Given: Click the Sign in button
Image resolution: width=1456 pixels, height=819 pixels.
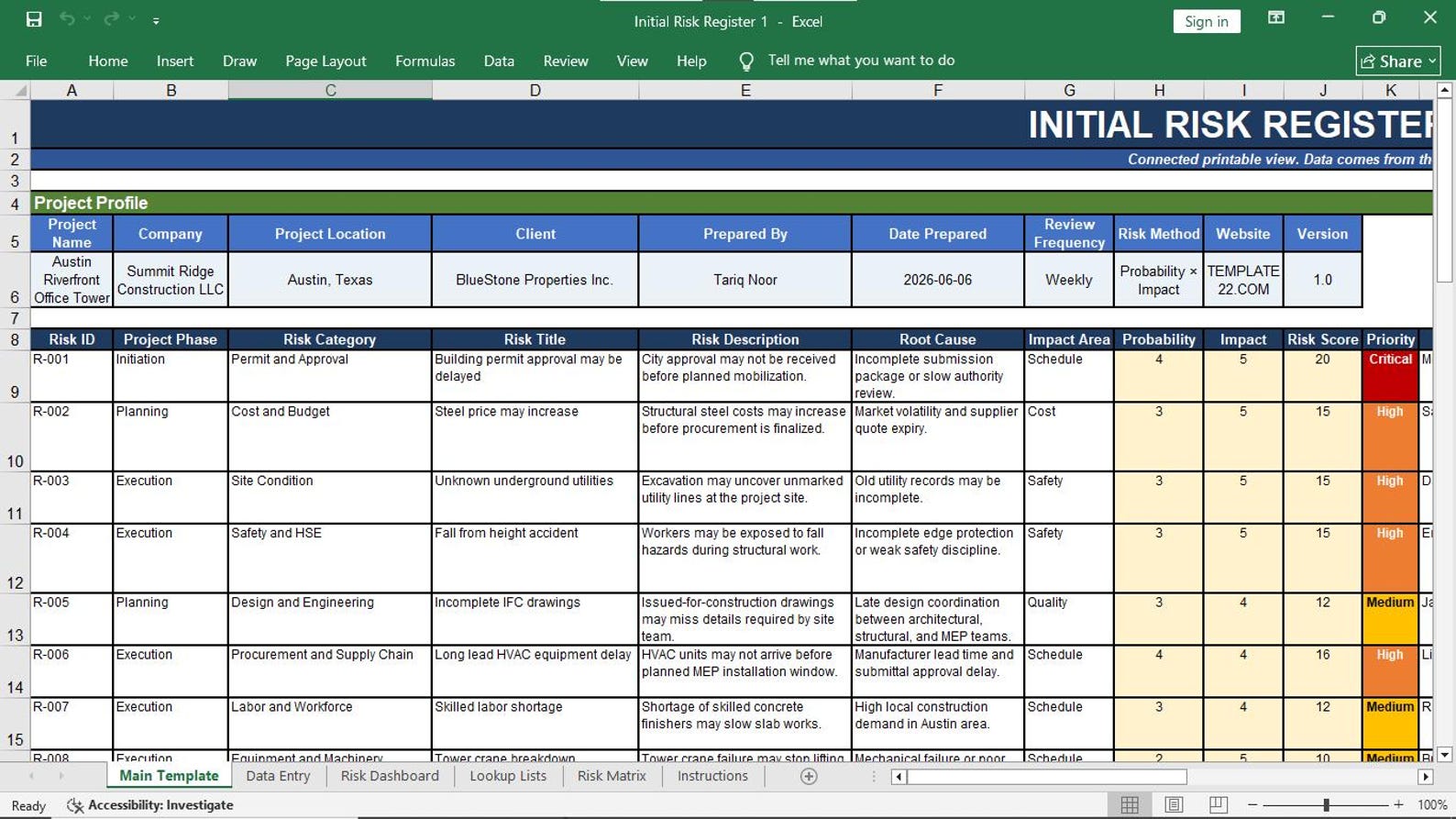Looking at the screenshot, I should [1206, 21].
